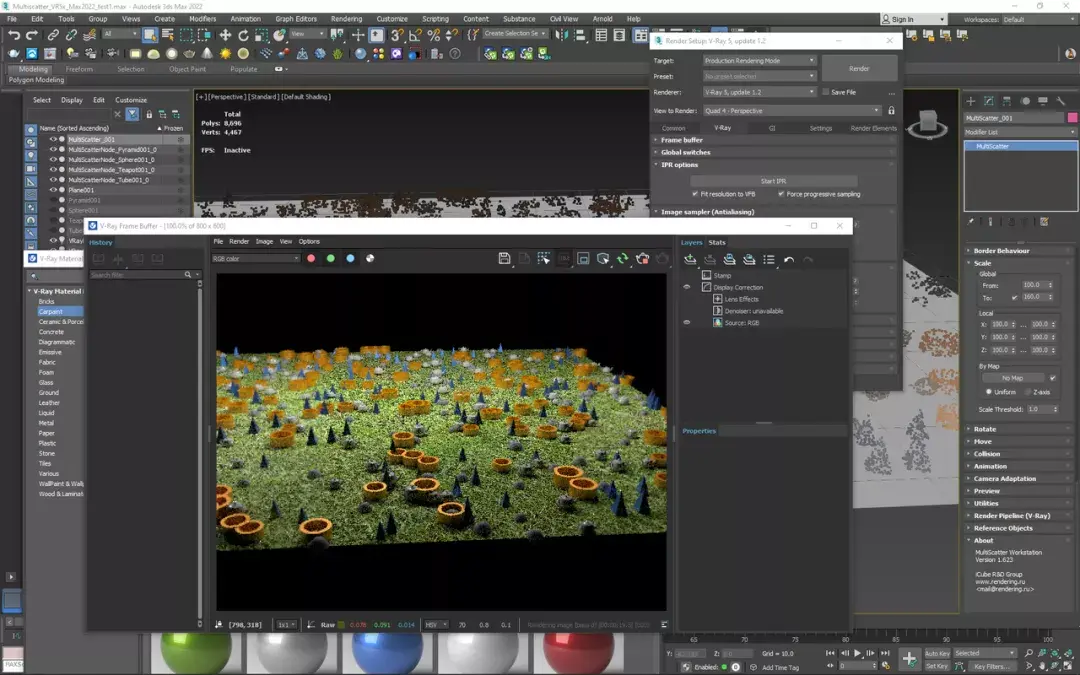
Task: Click the pink object color swatch
Action: click(1071, 118)
